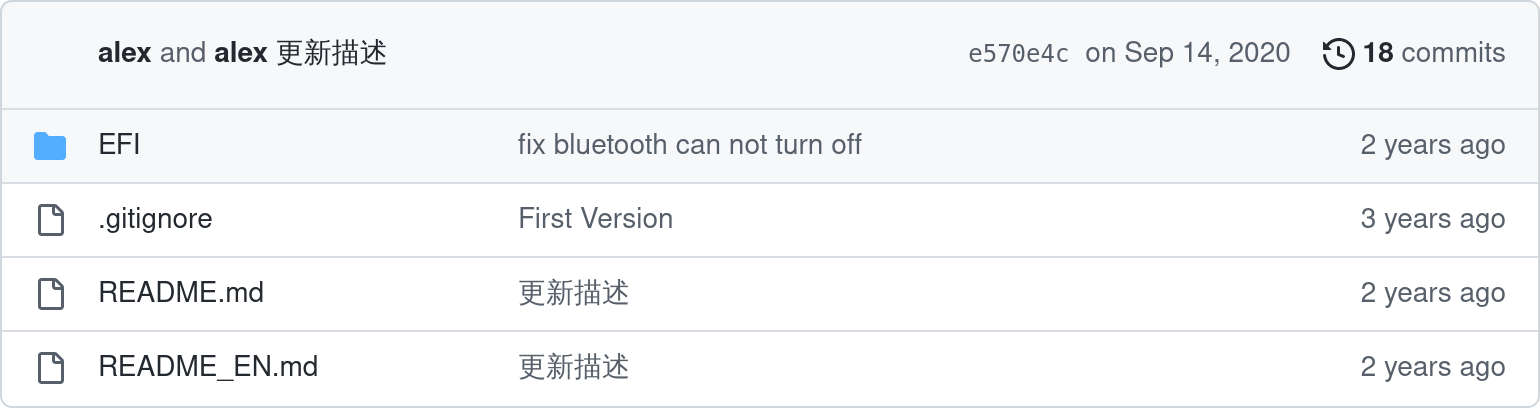View the 18 commits history
Viewport: 1540px width, 410px height.
point(1433,53)
